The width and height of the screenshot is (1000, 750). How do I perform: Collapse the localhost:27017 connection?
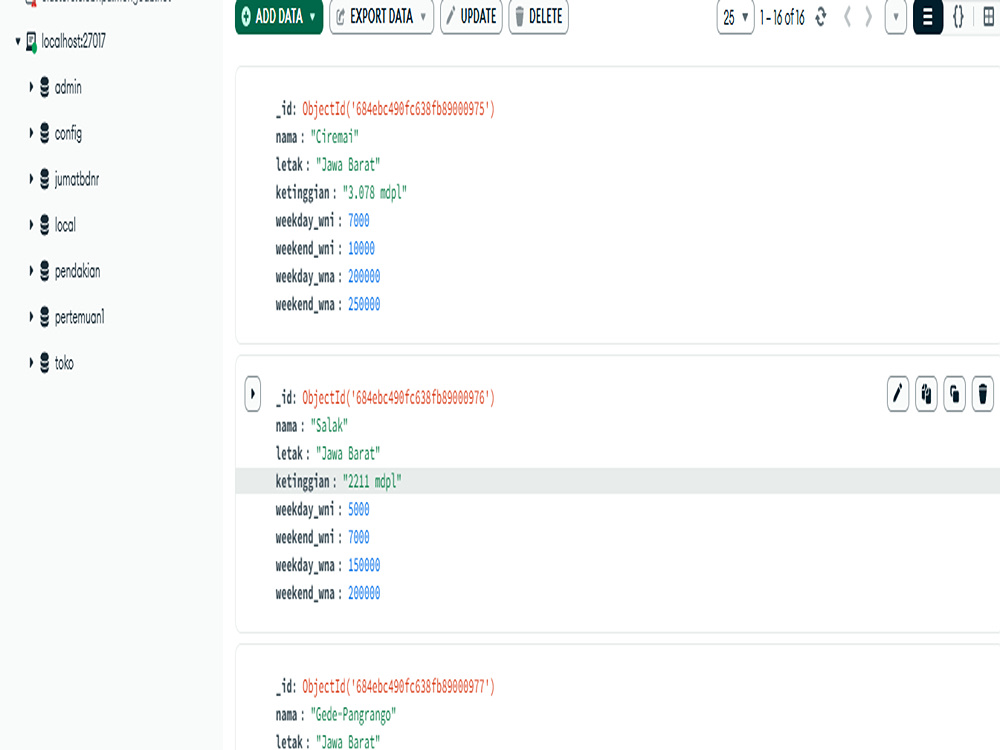[x=18, y=41]
